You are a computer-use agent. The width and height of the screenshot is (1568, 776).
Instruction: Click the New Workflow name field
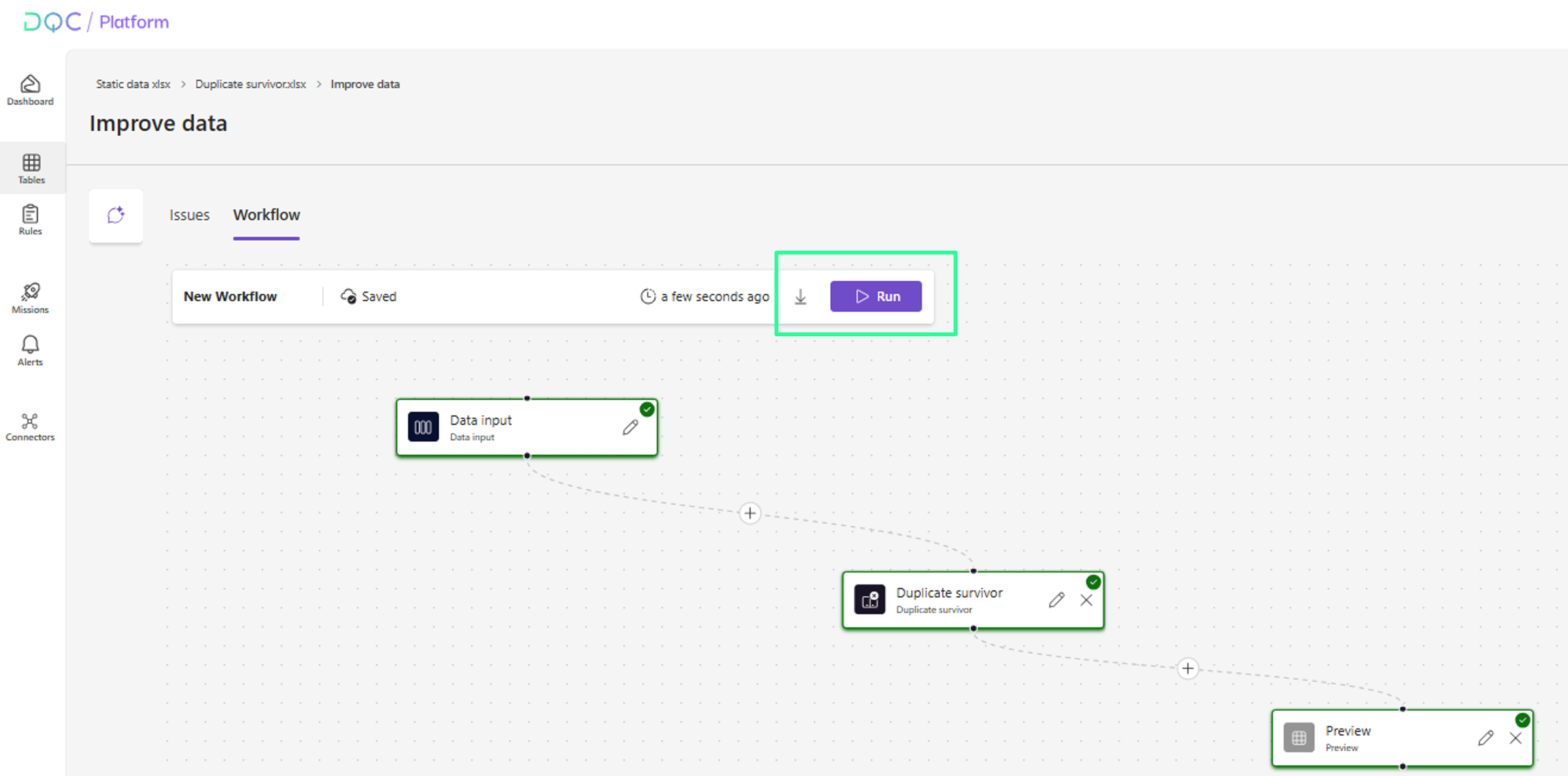pyautogui.click(x=230, y=296)
